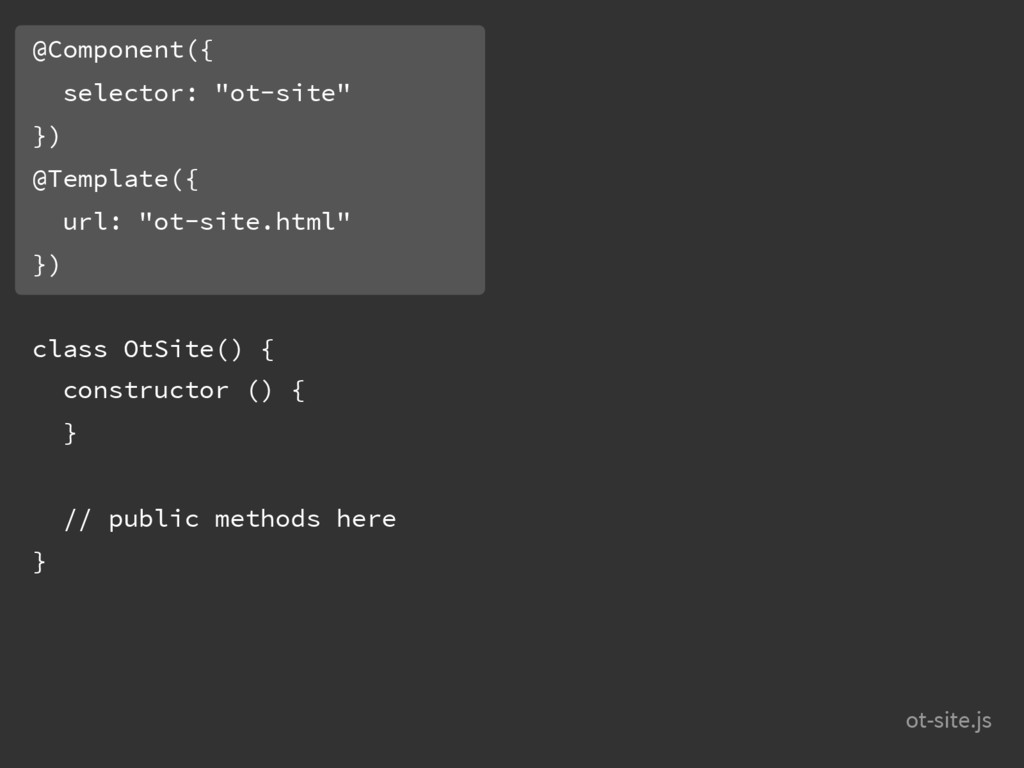Click the word "methods" in the comment
1024x768 pixels.
(268, 519)
